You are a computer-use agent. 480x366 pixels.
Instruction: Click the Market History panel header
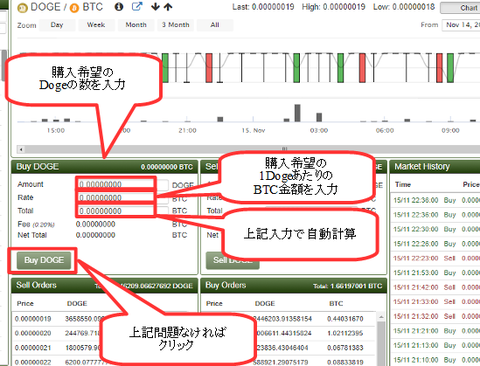click(x=435, y=167)
